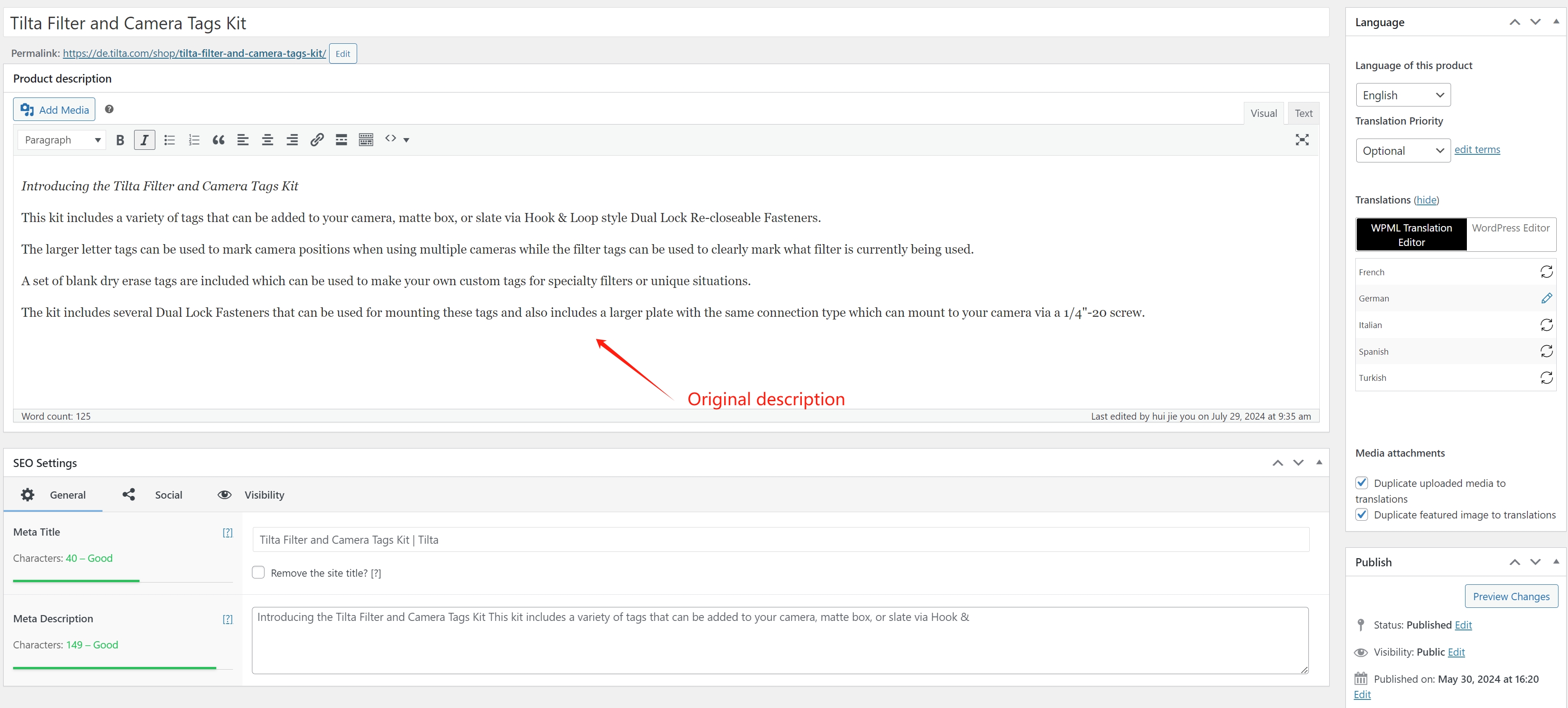Click the Word count: 125 text
The height and width of the screenshot is (708, 1568).
pyautogui.click(x=56, y=416)
